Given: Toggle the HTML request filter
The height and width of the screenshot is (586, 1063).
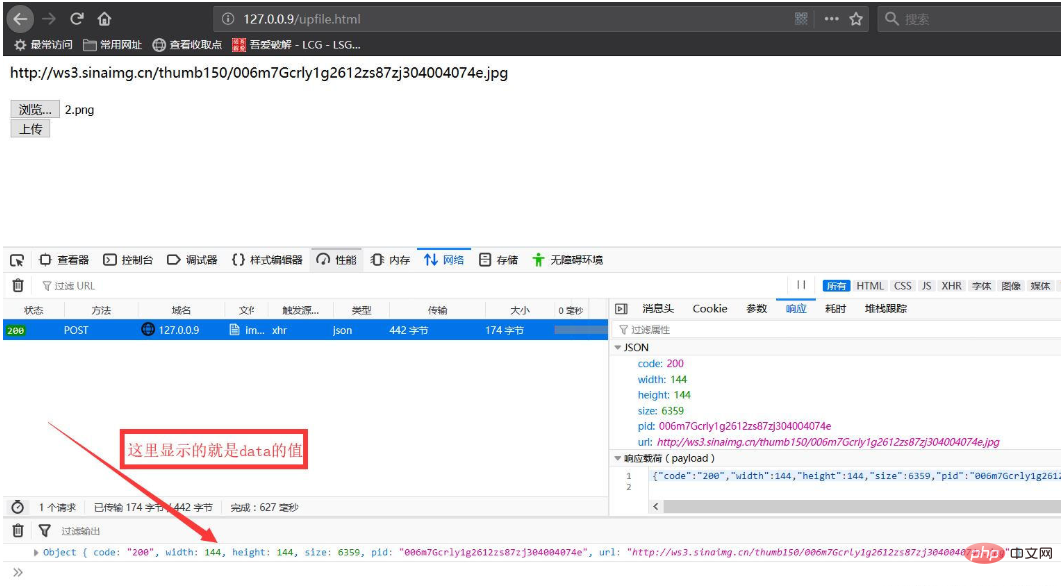Looking at the screenshot, I should click(870, 286).
